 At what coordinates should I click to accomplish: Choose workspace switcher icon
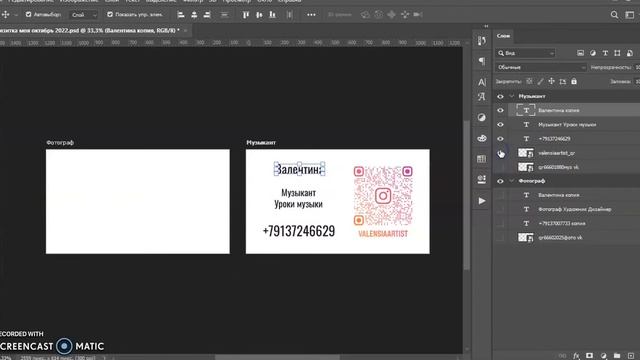coord(630,15)
